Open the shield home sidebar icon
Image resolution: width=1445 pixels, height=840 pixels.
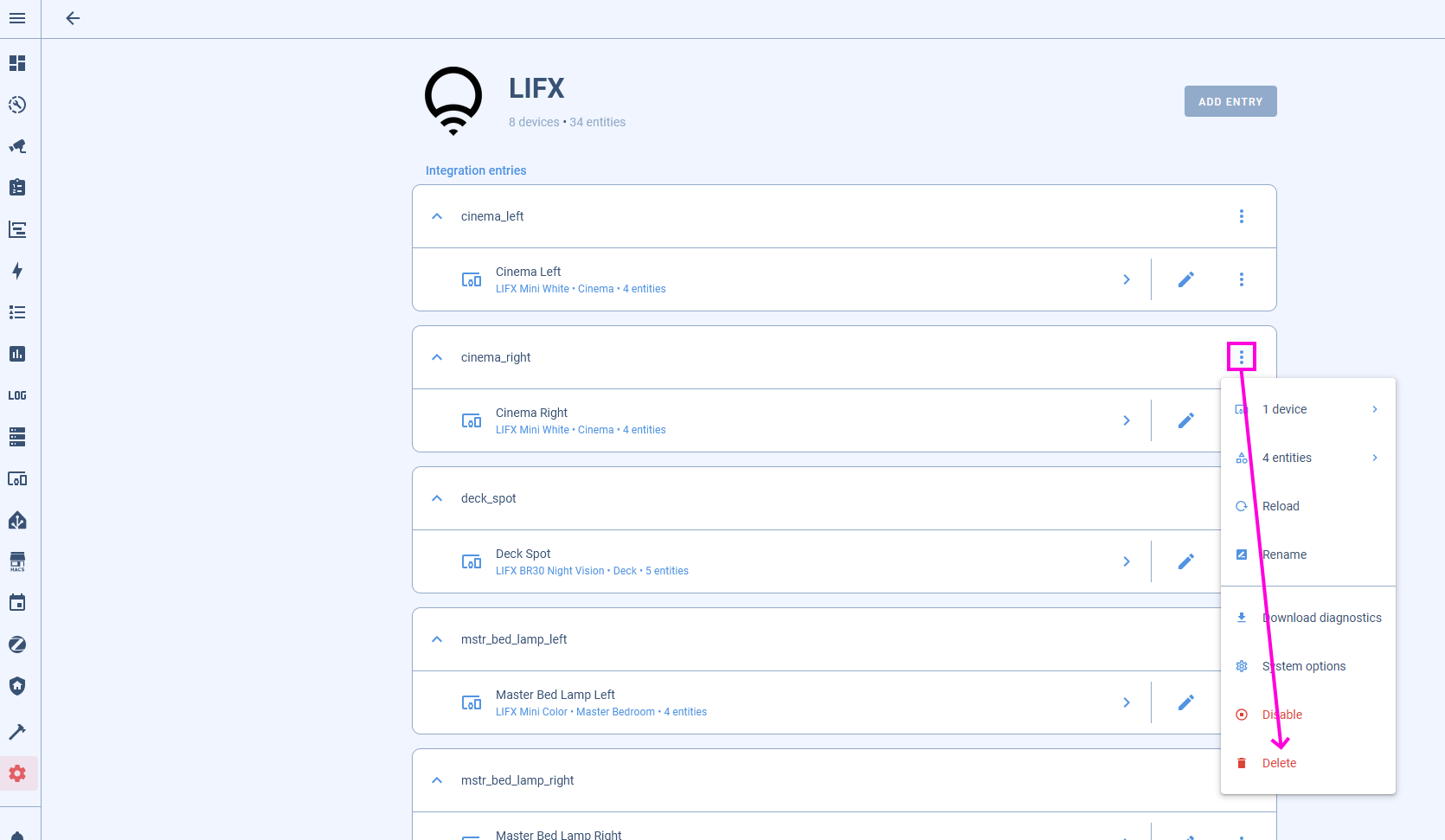click(x=17, y=686)
